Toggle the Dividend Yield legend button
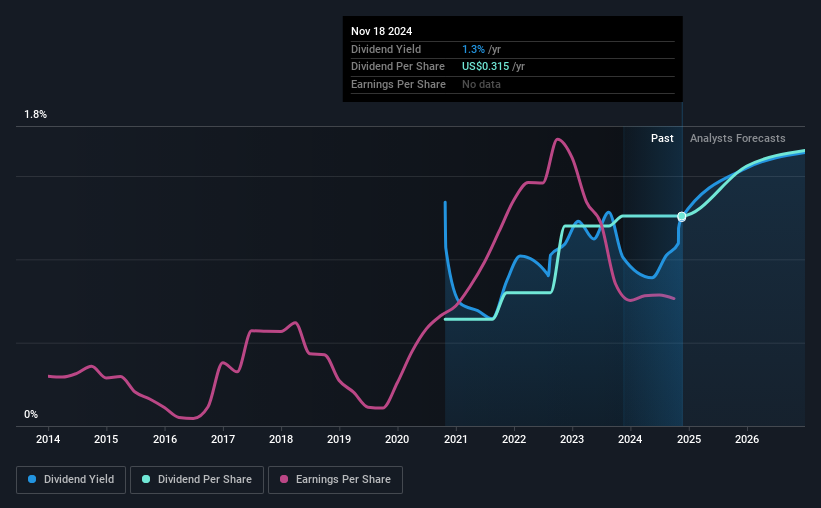Viewport: 821px width, 508px height. [x=71, y=480]
